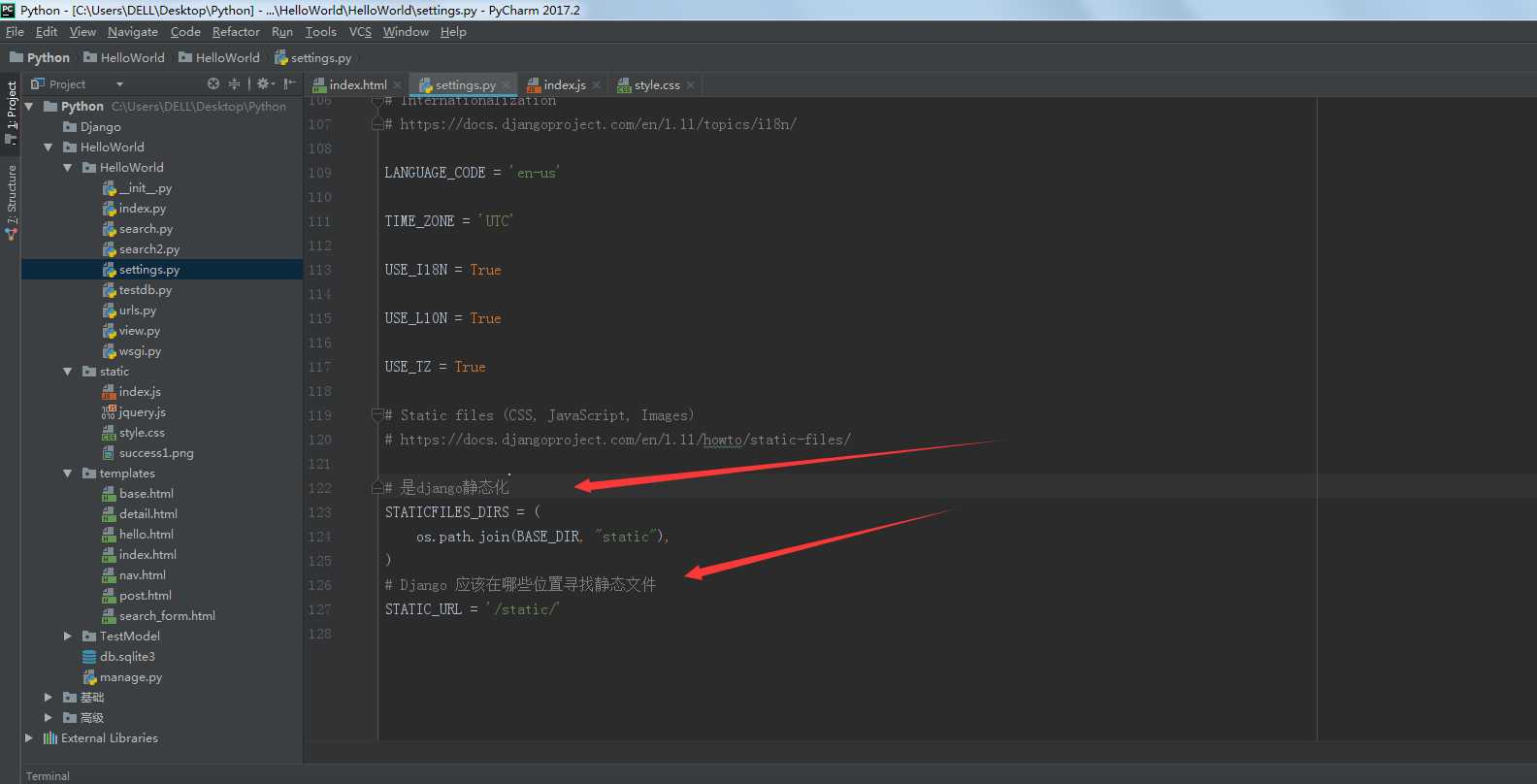Collapse the inner HelloWorld package
This screenshot has height=784, width=1537.
tap(68, 168)
